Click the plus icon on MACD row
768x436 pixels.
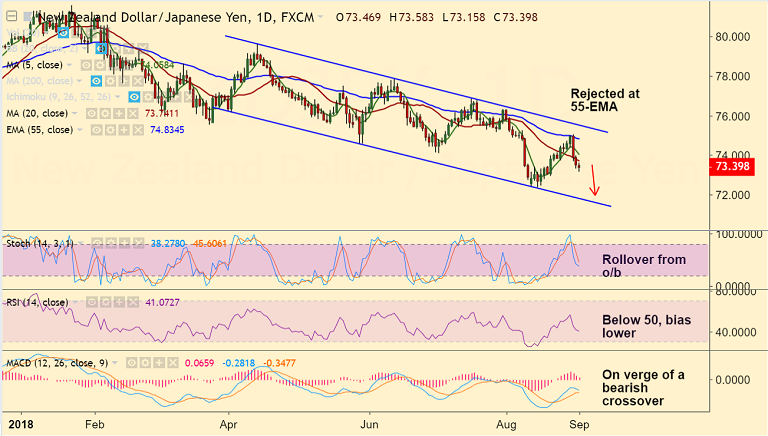click(159, 363)
